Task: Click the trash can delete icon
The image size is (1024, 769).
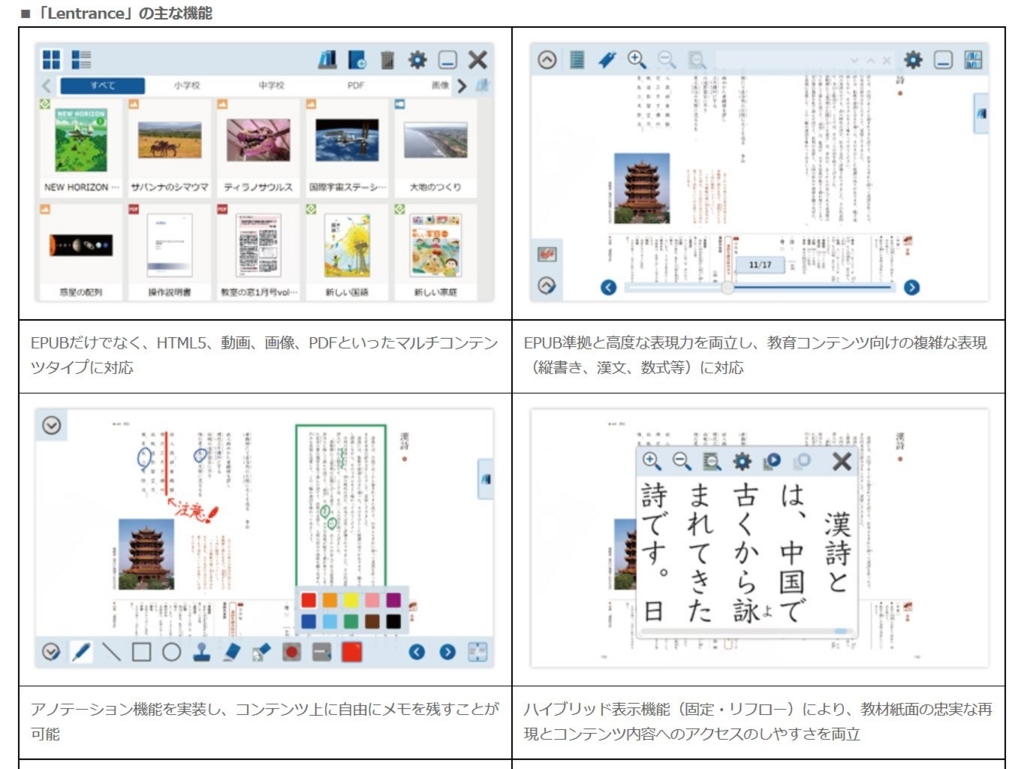Action: [387, 60]
